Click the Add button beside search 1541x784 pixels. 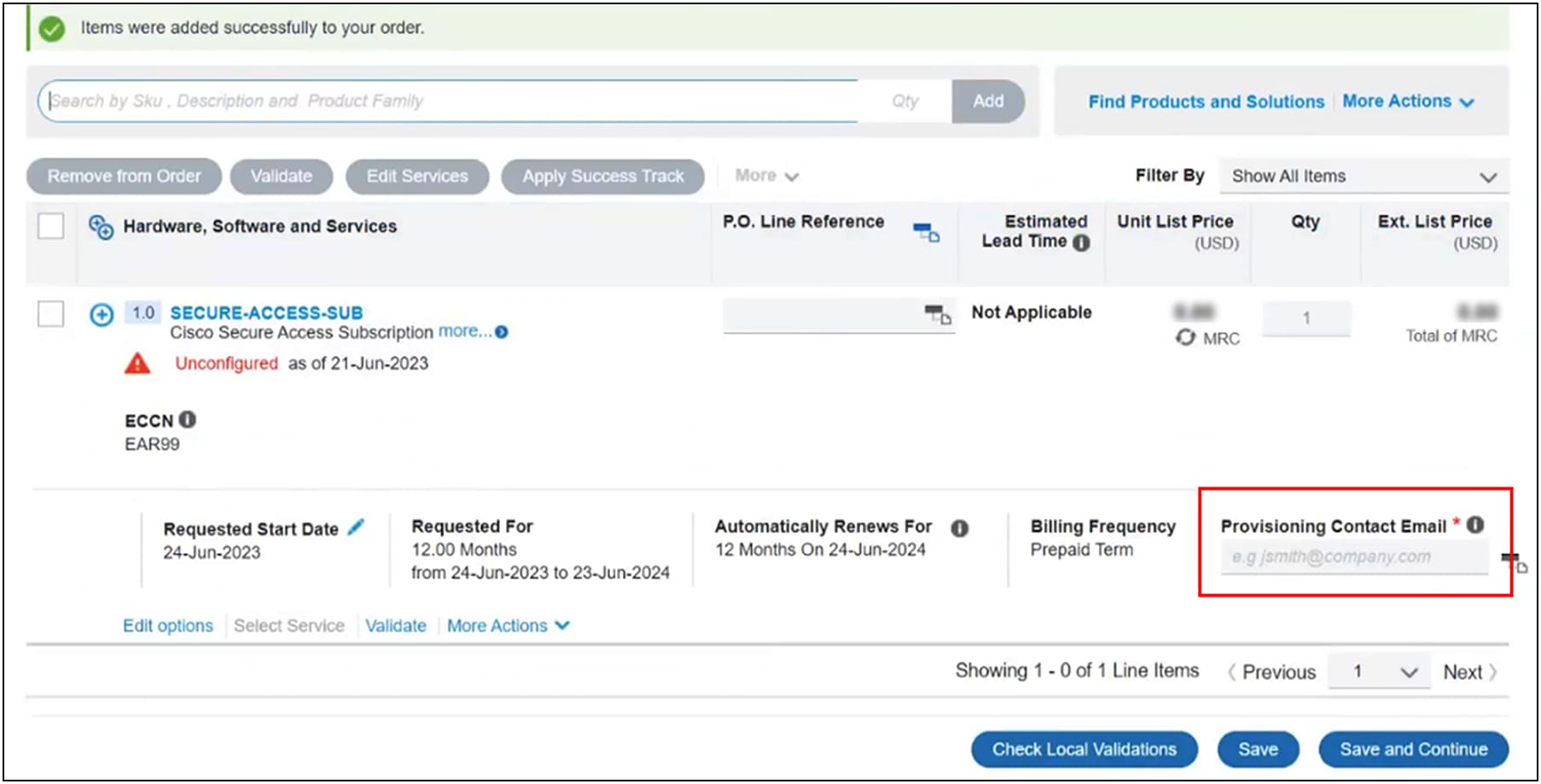point(988,102)
